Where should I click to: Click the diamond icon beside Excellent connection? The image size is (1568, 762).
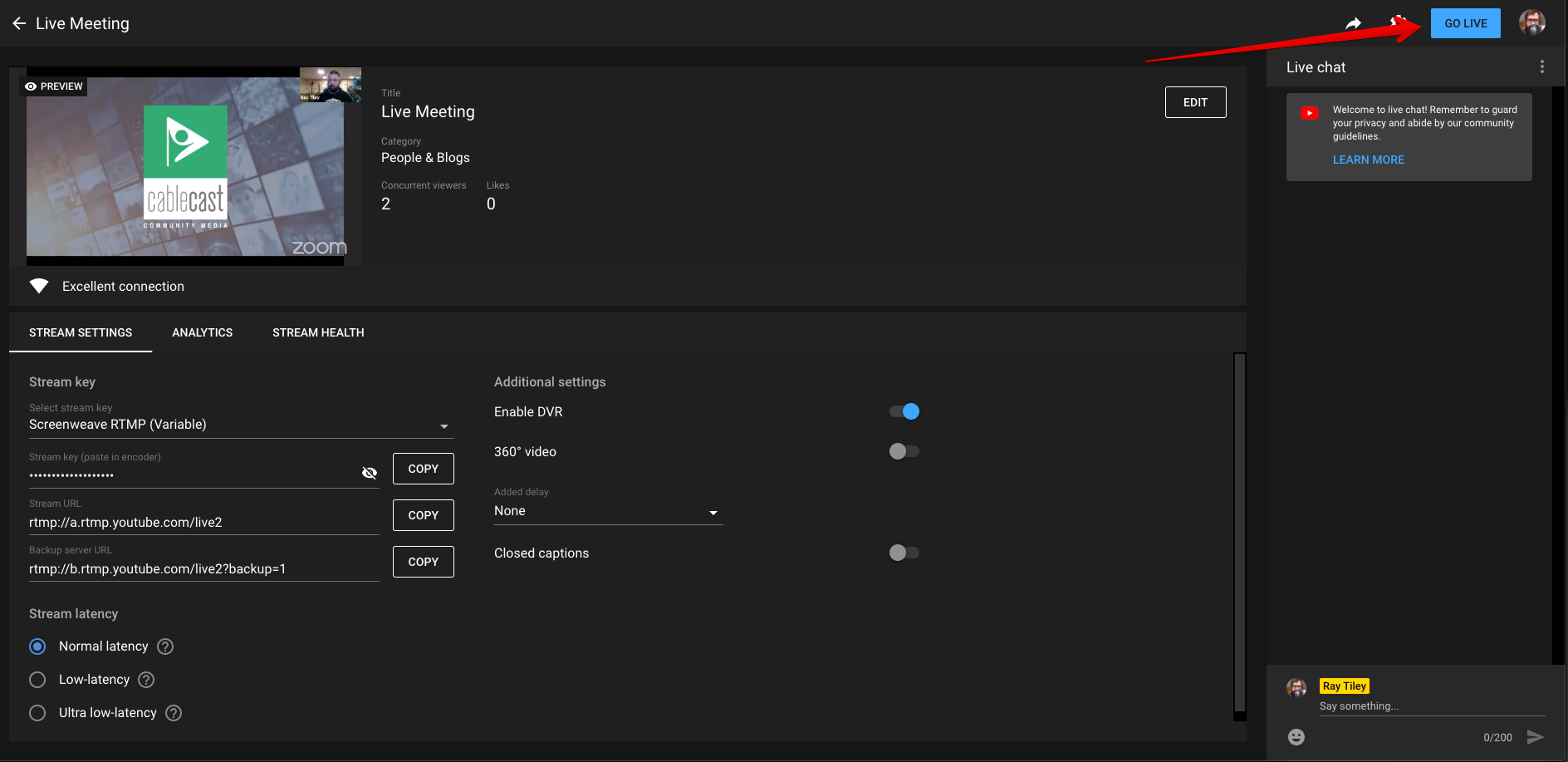39,286
